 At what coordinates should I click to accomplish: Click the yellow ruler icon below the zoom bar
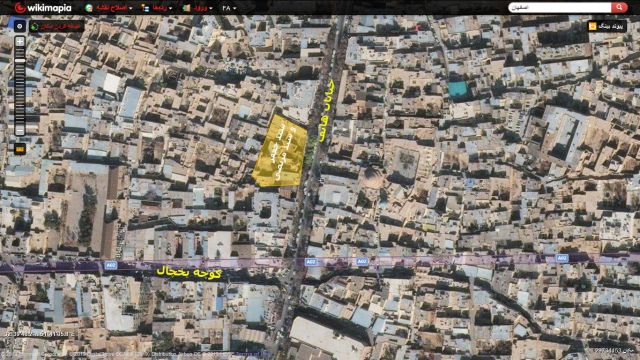20,149
